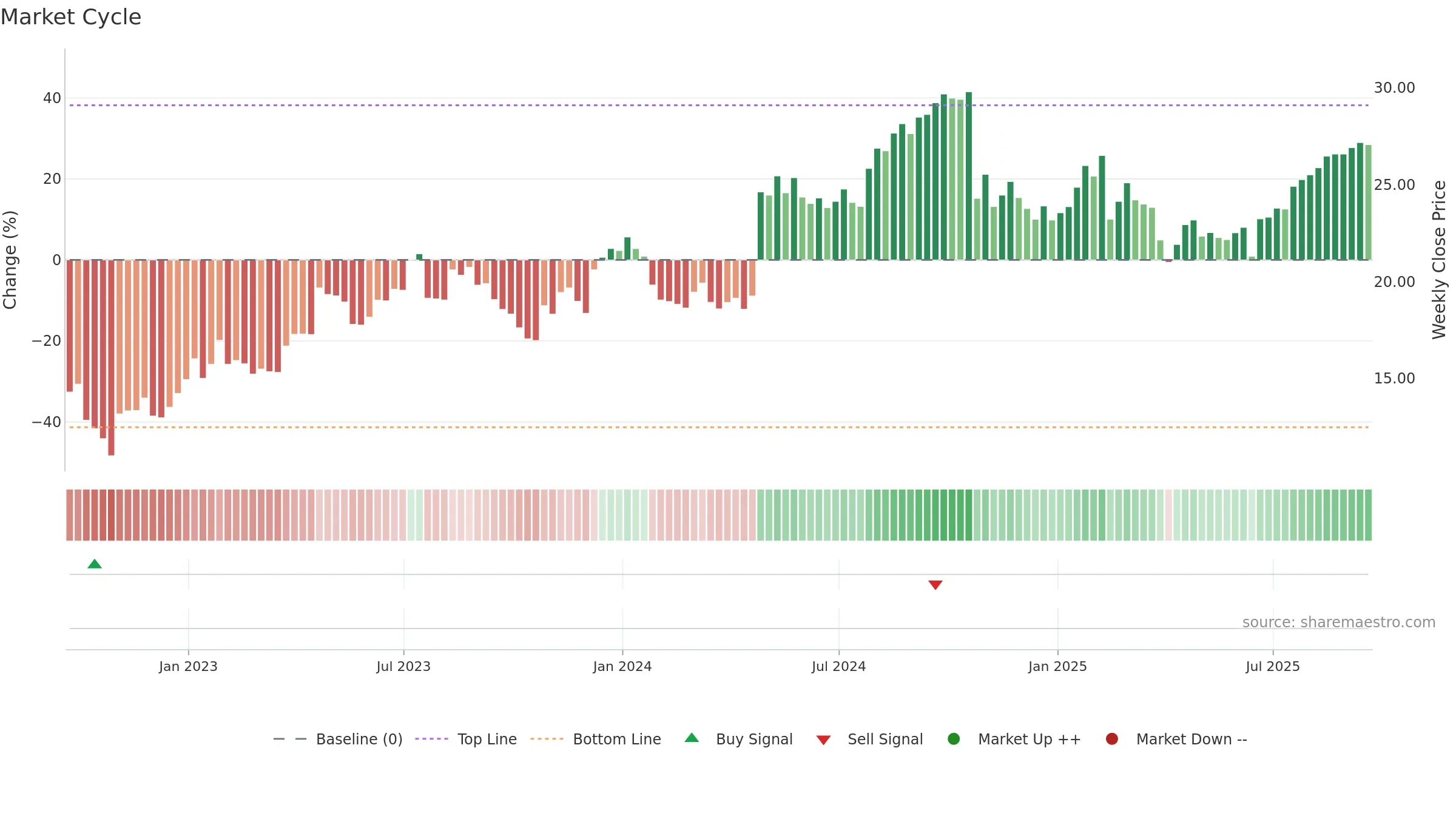Click the Change (%) axis title
Viewport: 1456px width, 819px height.
[x=10, y=260]
